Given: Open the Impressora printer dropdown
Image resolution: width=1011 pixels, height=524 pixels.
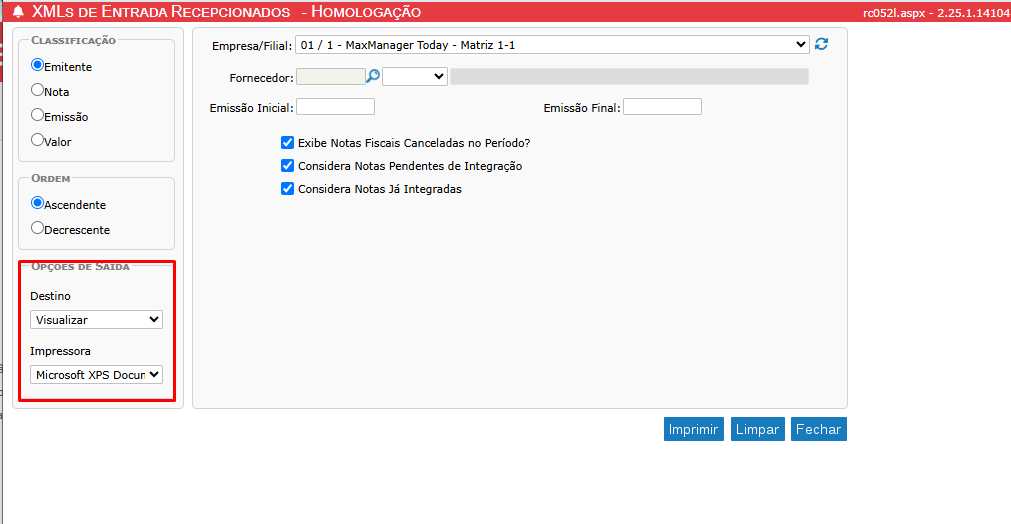Looking at the screenshot, I should coord(96,375).
